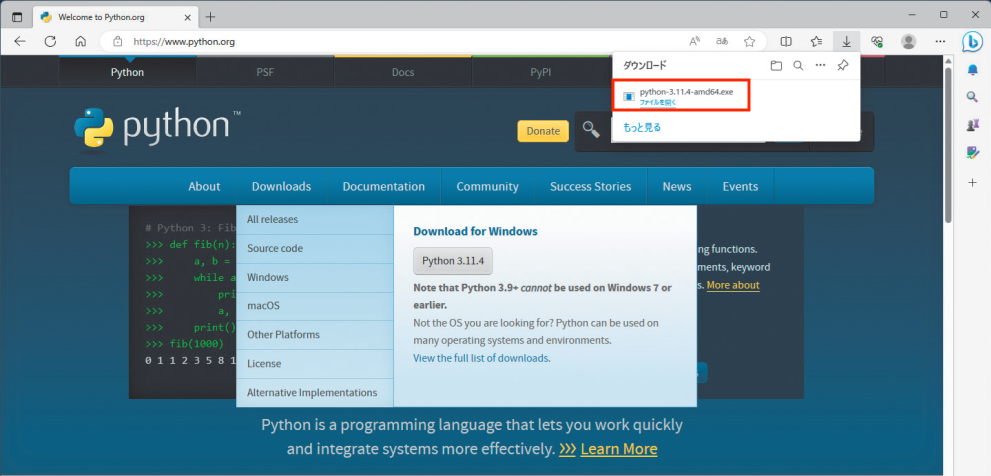Close the Welcome to Python.org tab
Screen dimensions: 991x476
[x=187, y=17]
